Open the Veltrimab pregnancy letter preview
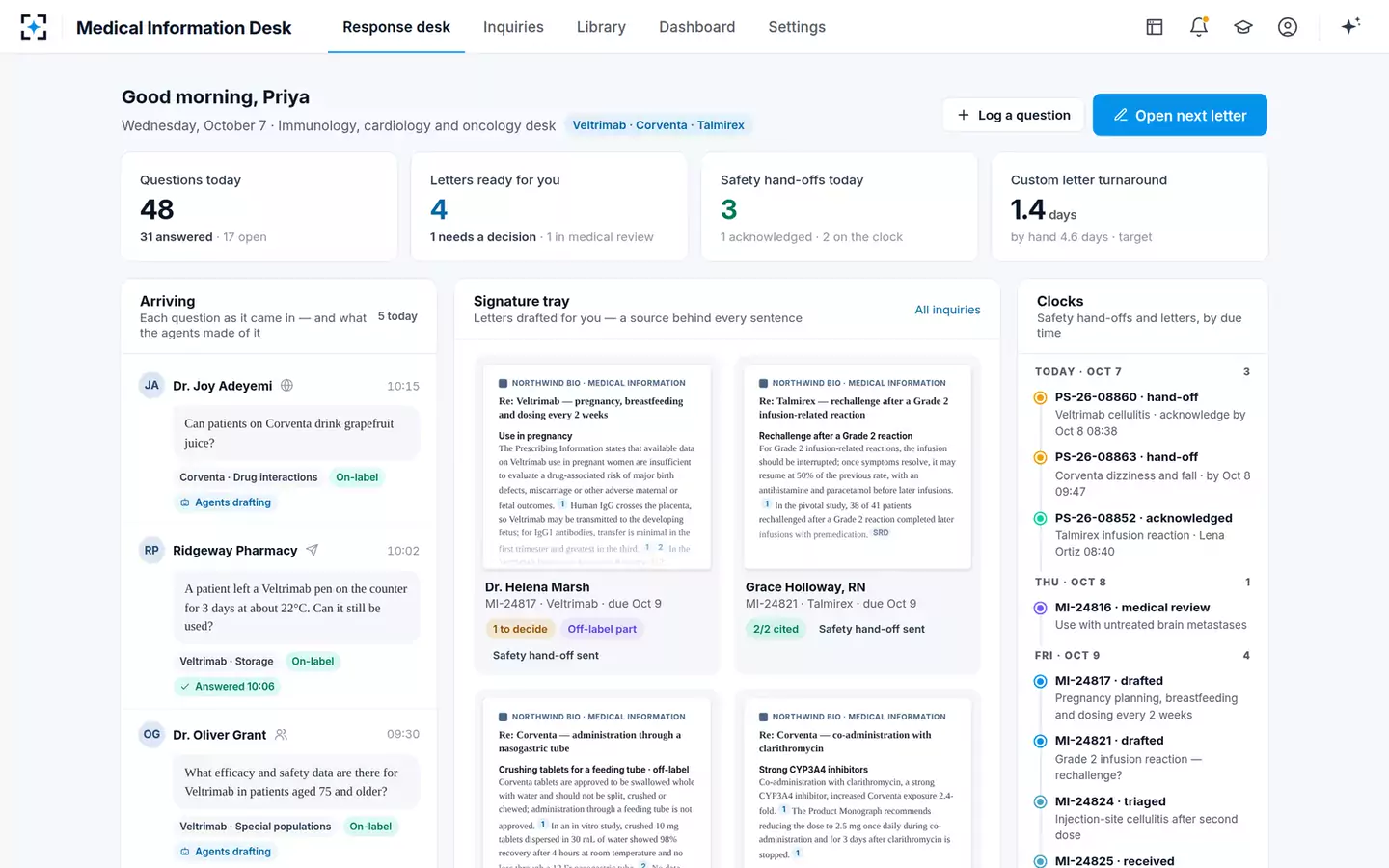1389x868 pixels. click(x=597, y=468)
